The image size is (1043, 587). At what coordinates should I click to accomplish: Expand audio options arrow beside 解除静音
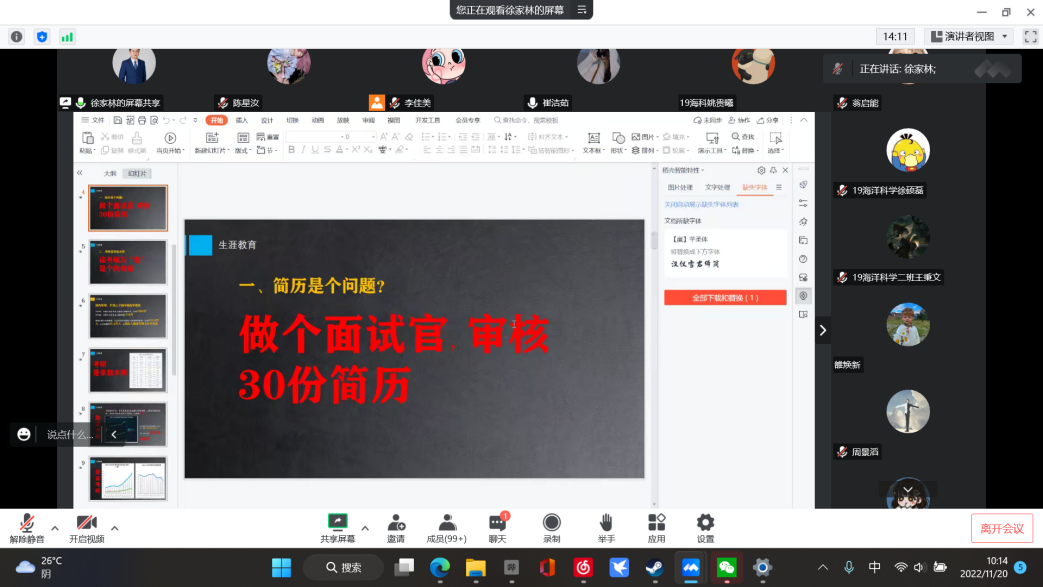[55, 528]
